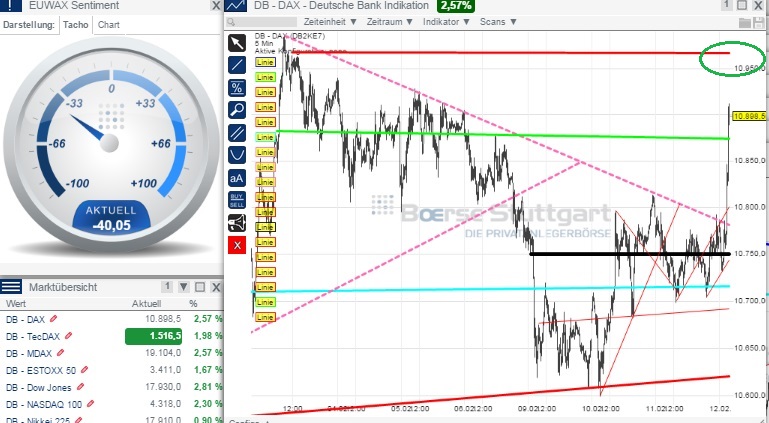
Task: Click the group number 1 box in chart panel header
Action: 726,5
